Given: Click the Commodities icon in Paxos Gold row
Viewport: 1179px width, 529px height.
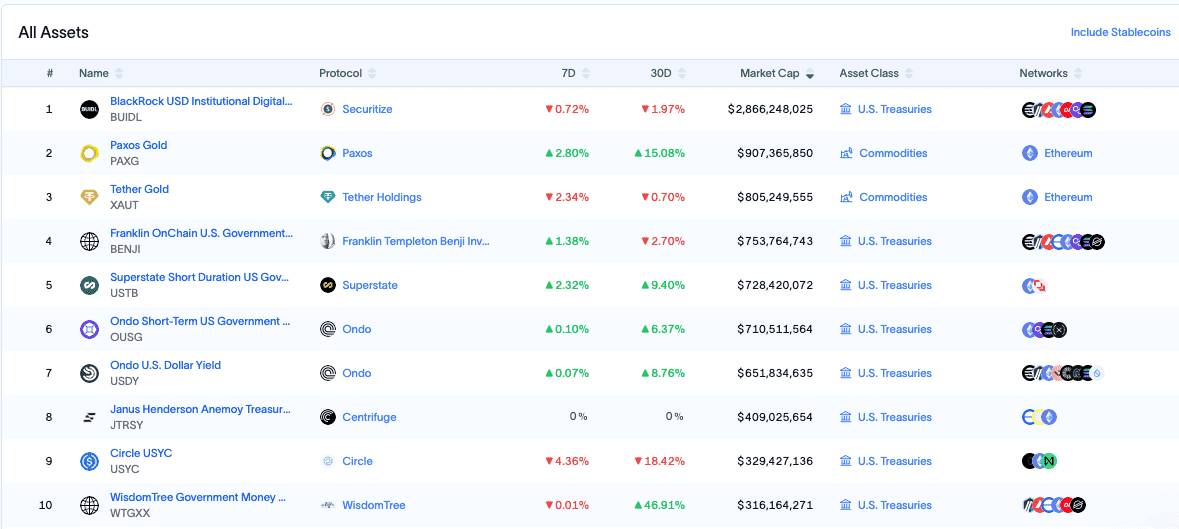Looking at the screenshot, I should 846,153.
